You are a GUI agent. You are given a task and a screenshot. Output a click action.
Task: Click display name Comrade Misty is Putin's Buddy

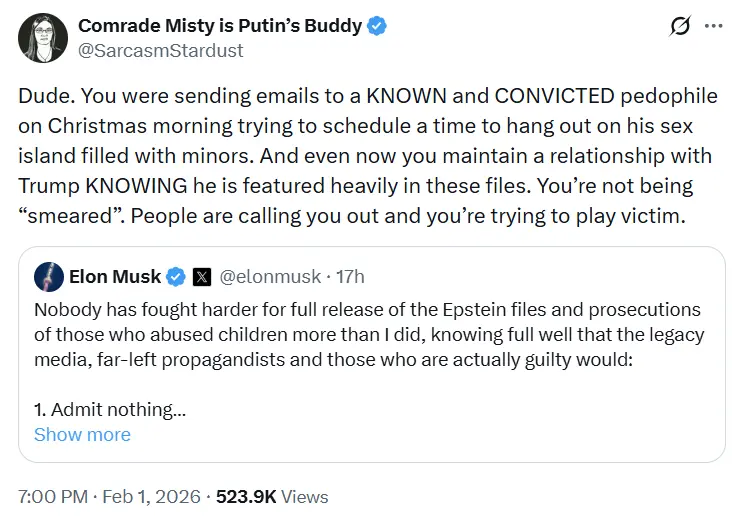click(x=220, y=26)
